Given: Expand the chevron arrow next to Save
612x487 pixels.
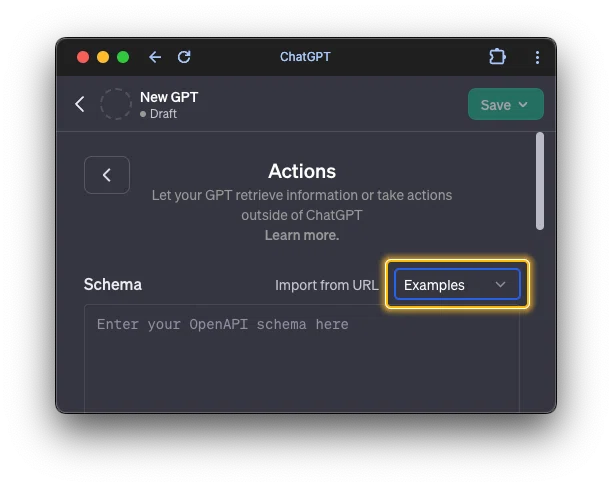Looking at the screenshot, I should coord(523,105).
